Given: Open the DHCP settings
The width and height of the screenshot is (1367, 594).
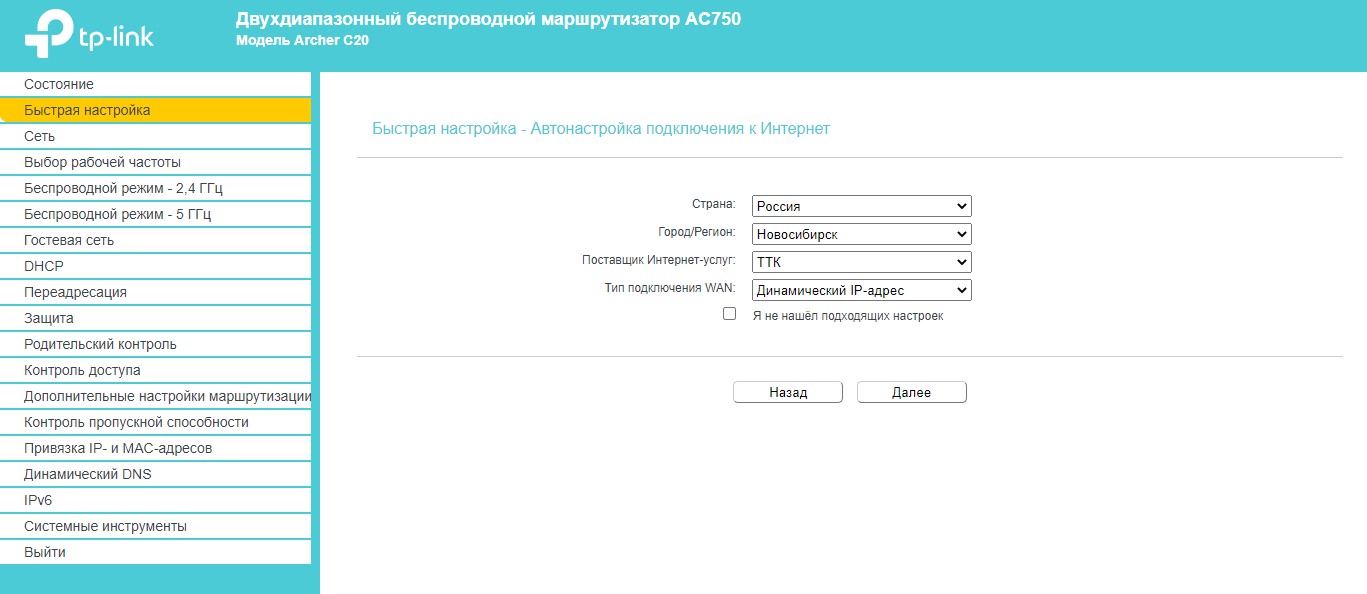Looking at the screenshot, I should pos(155,266).
